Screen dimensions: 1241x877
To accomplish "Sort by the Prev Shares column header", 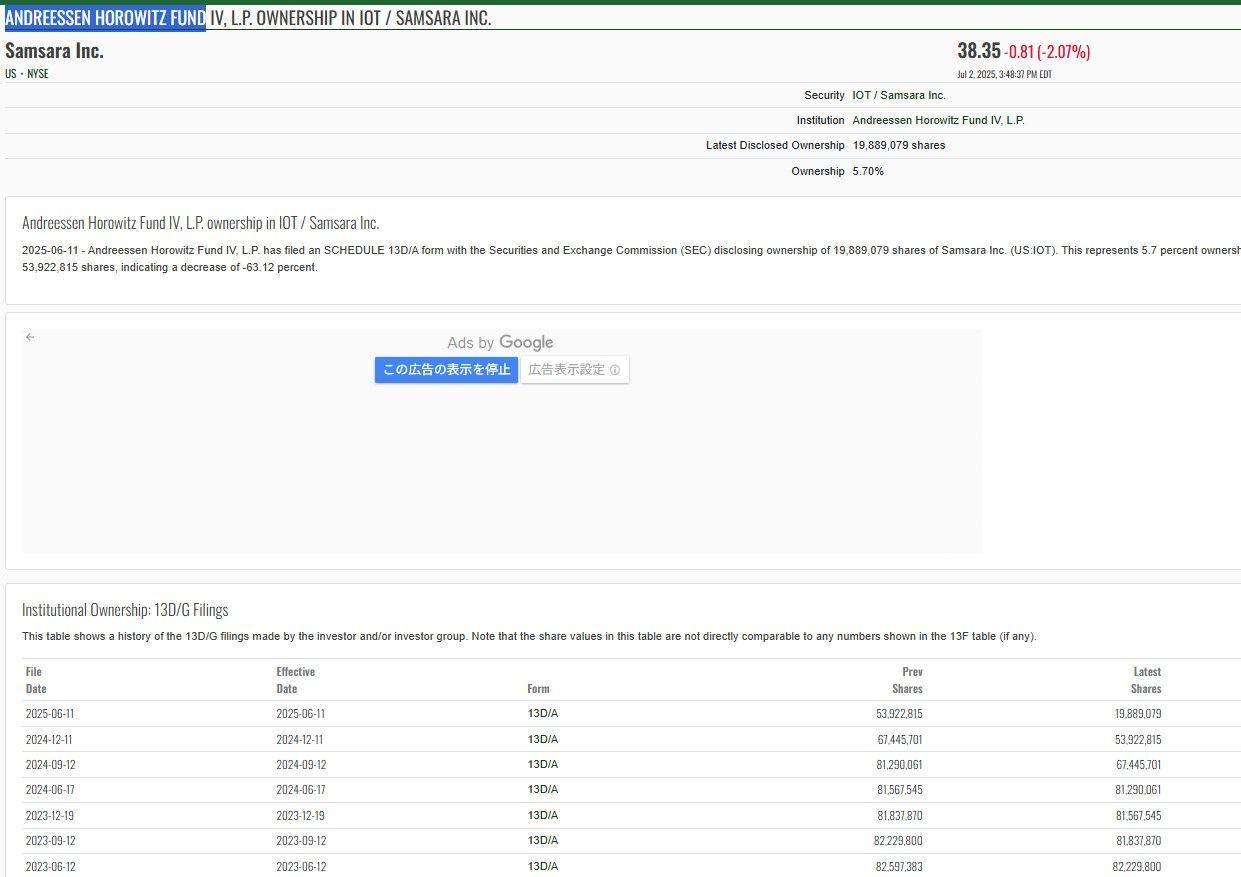I will (907, 680).
